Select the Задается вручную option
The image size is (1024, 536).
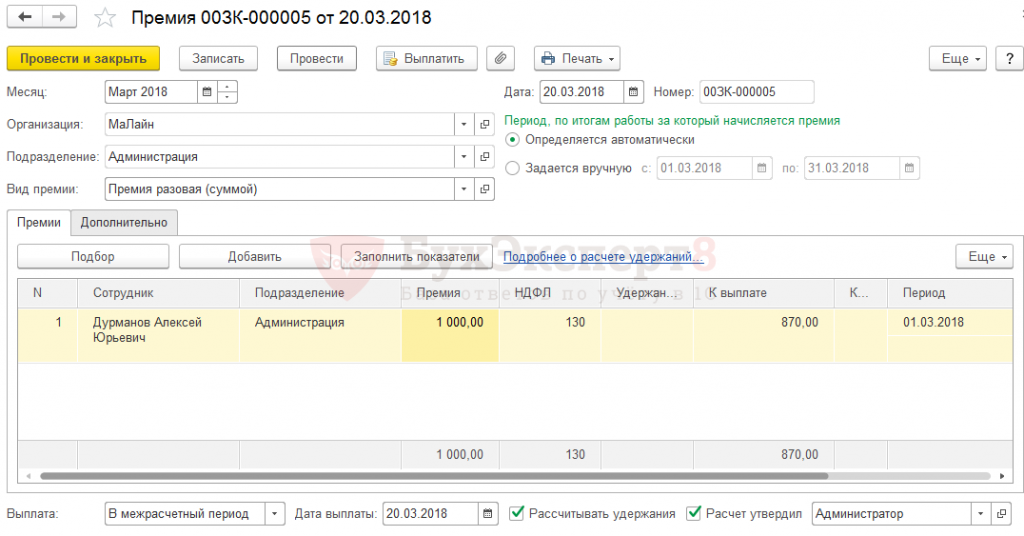pos(513,168)
